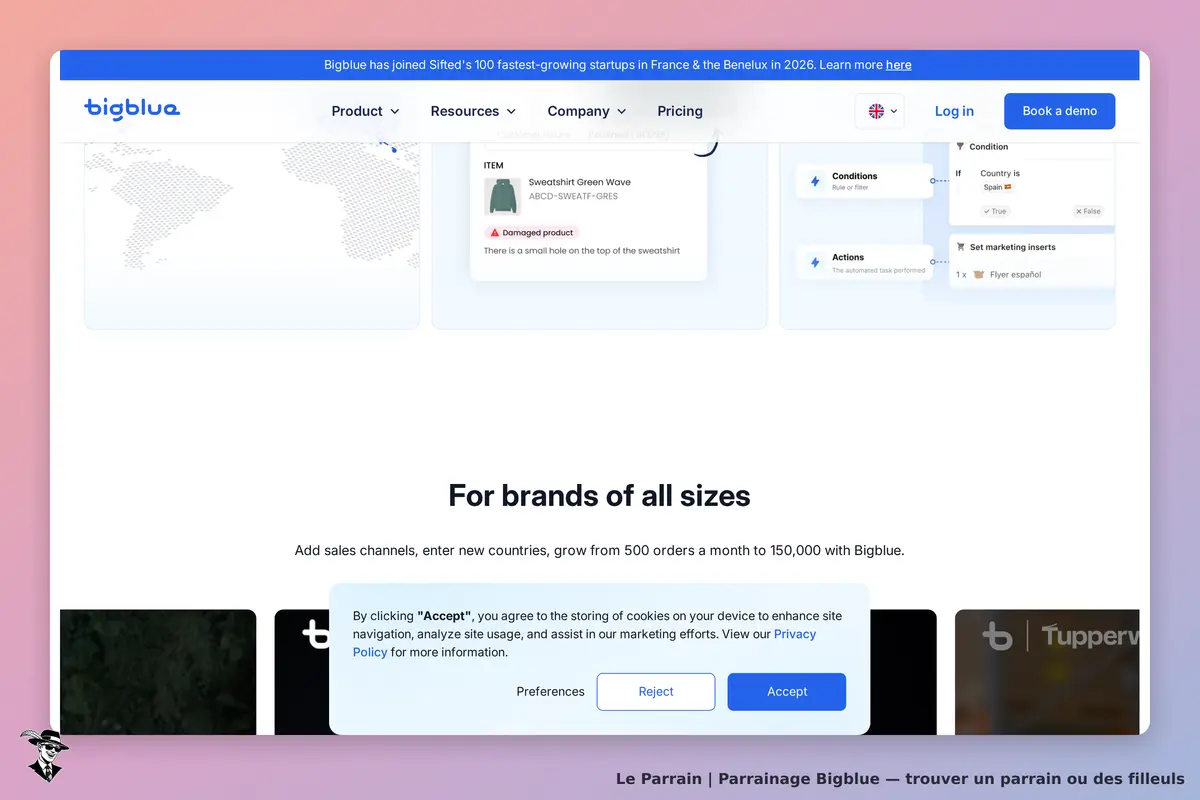Click the SKU text ABCD-SWEATF-GRES
The width and height of the screenshot is (1200, 800).
(574, 196)
